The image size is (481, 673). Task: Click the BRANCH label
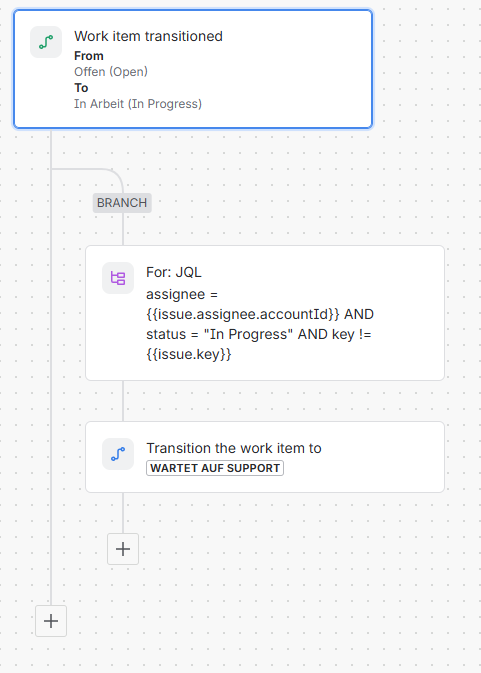pyautogui.click(x=122, y=203)
